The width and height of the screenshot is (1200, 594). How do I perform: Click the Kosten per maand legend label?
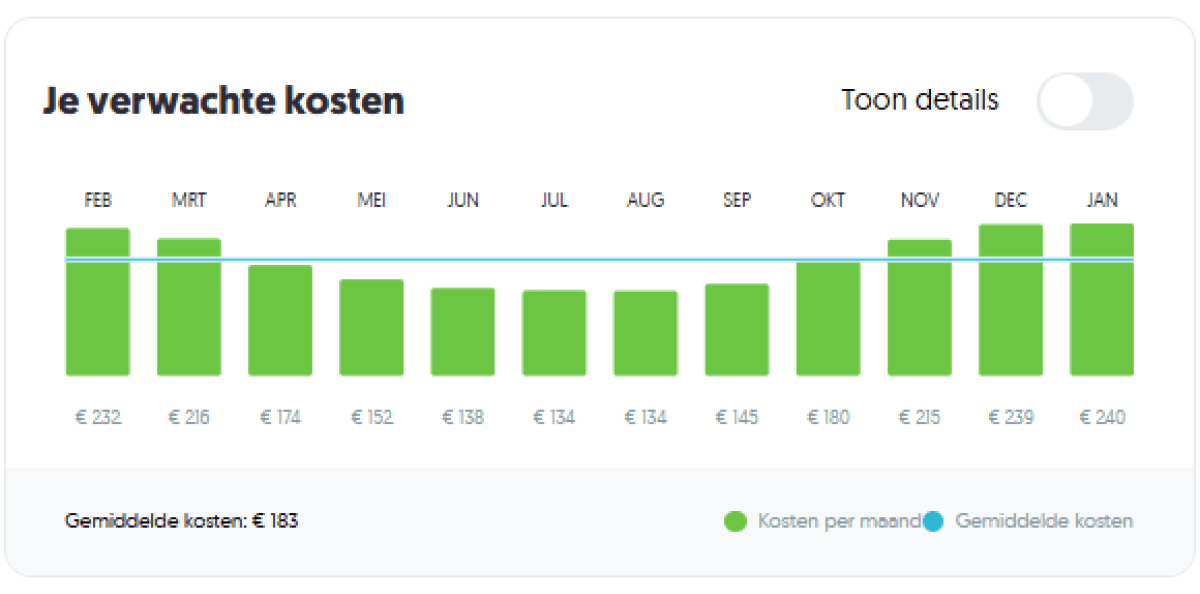[838, 521]
